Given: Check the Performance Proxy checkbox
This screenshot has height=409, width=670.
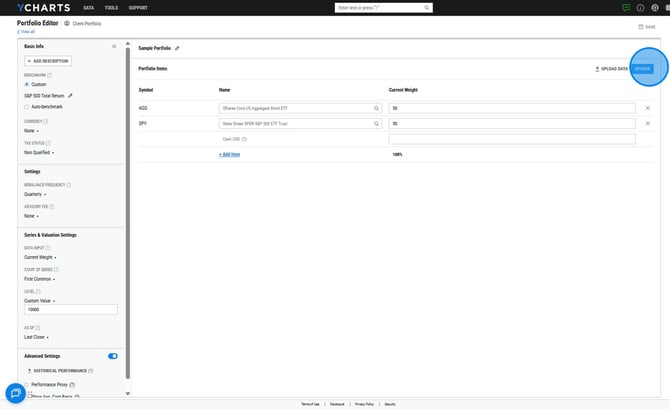Looking at the screenshot, I should click(26, 385).
